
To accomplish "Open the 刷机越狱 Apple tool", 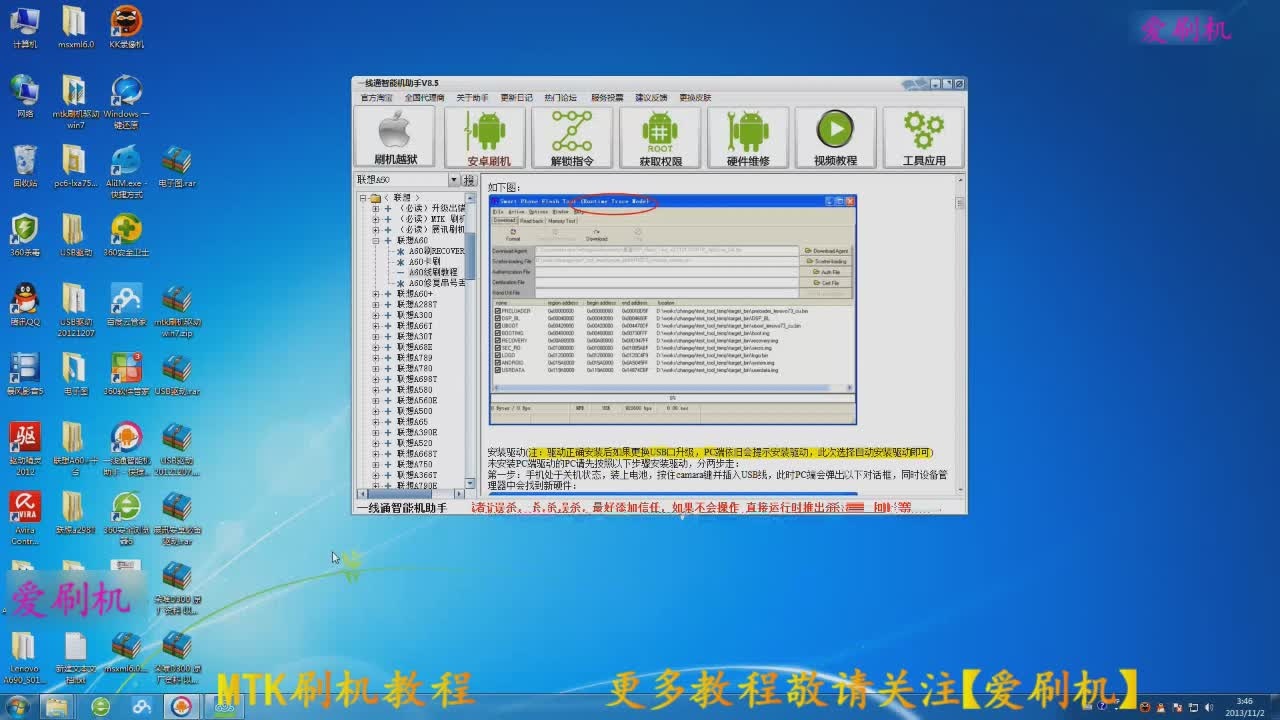I will pyautogui.click(x=395, y=137).
